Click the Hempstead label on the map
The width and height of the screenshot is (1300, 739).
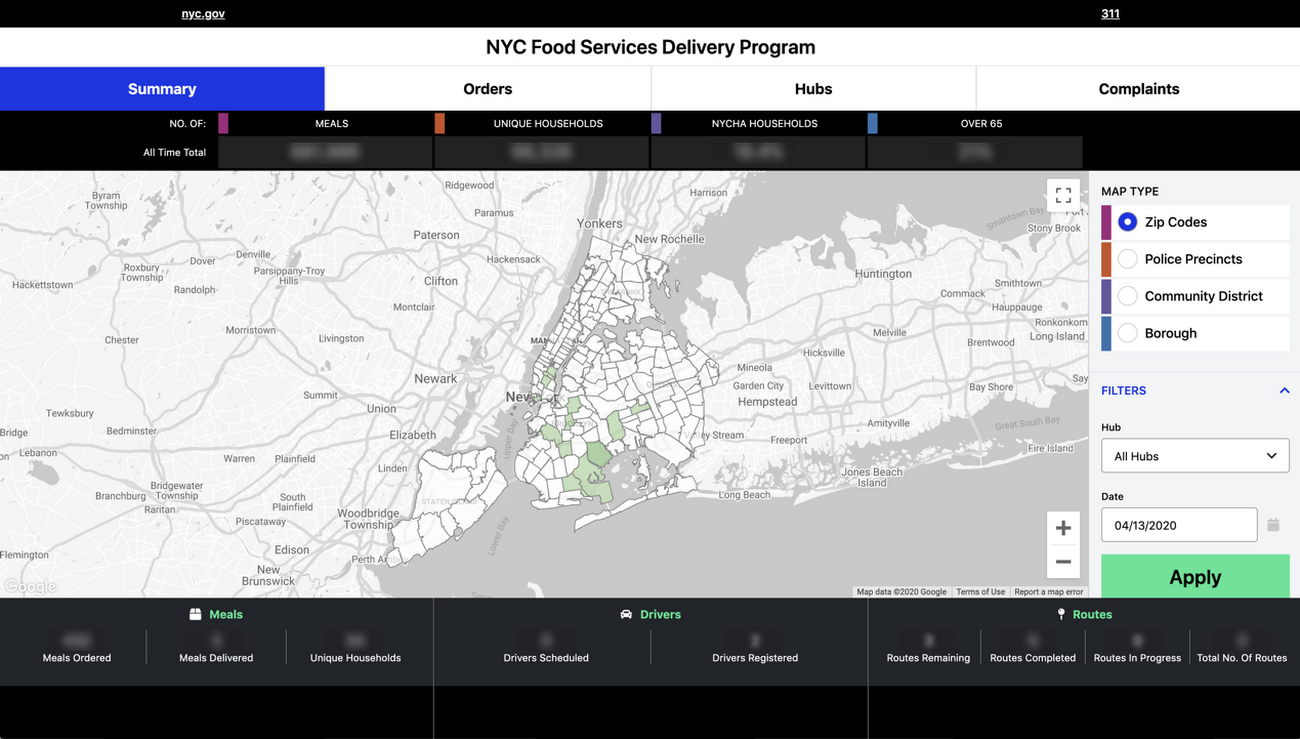tap(767, 402)
